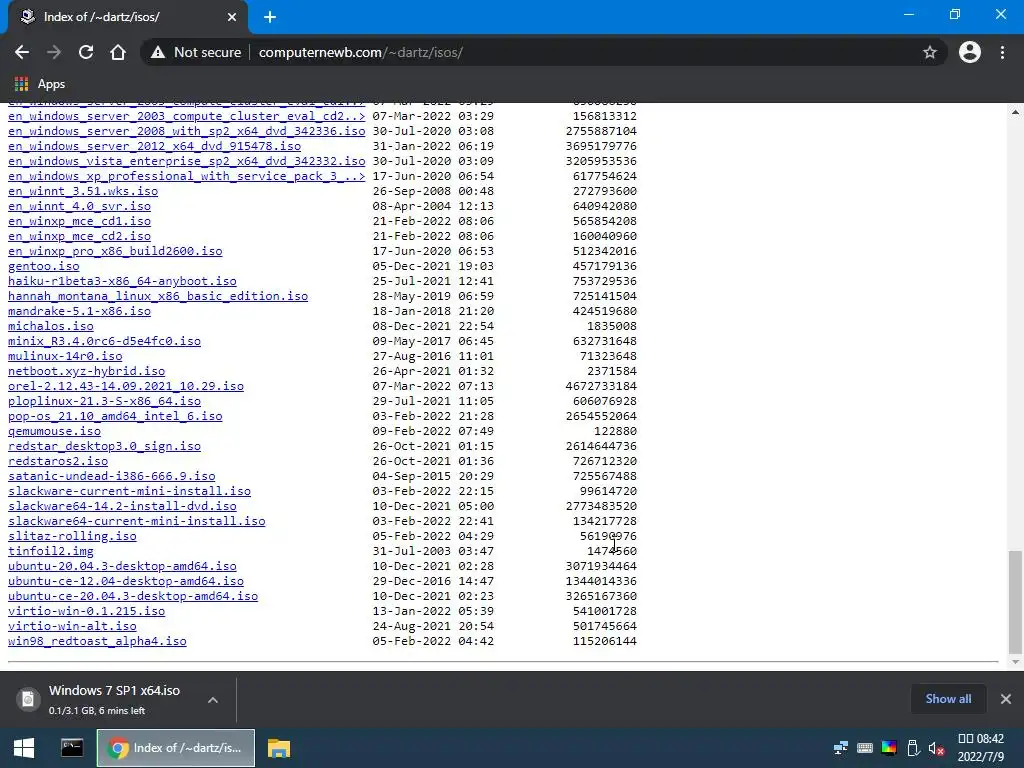This screenshot has width=1024, height=768.
Task: Download en_windows_server_2003_compute_cluster_eval_cd2 link
Action: pyautogui.click(x=187, y=116)
